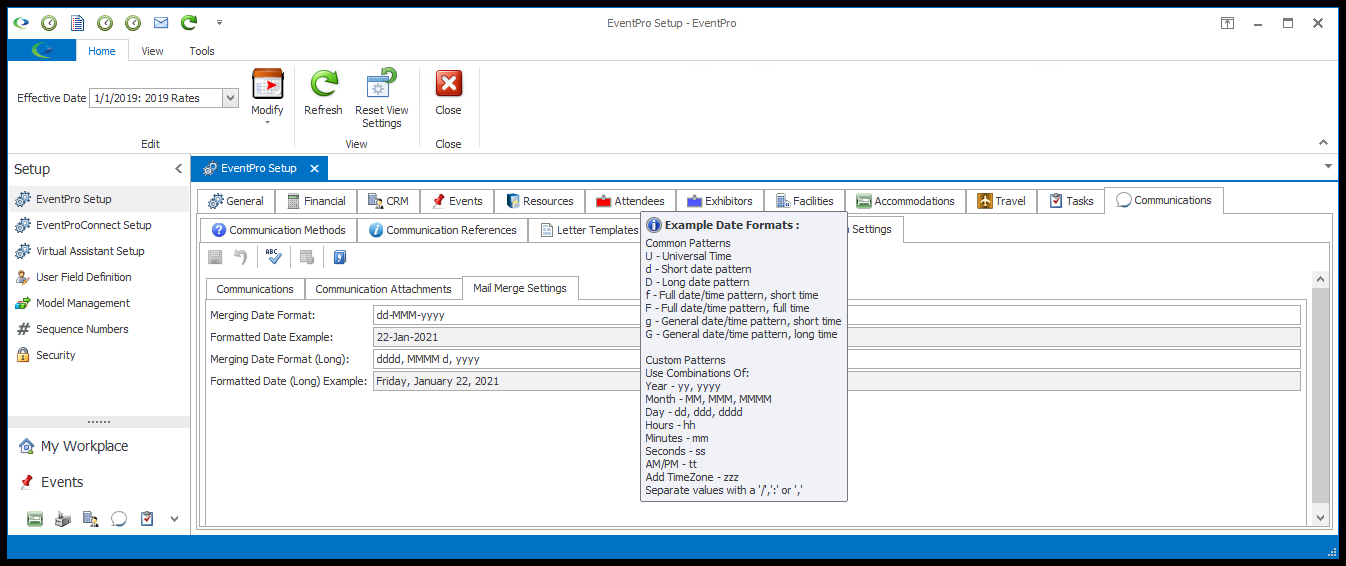This screenshot has height=566, width=1346.
Task: Select the Mail Merge Settings tab
Action: (x=520, y=288)
